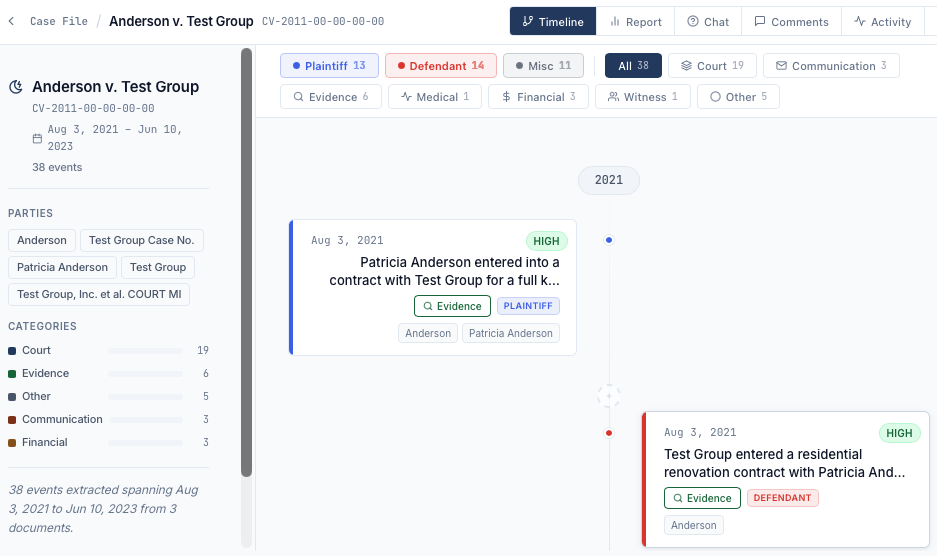Select the Test Group party chip
The image size is (937, 556).
[158, 267]
